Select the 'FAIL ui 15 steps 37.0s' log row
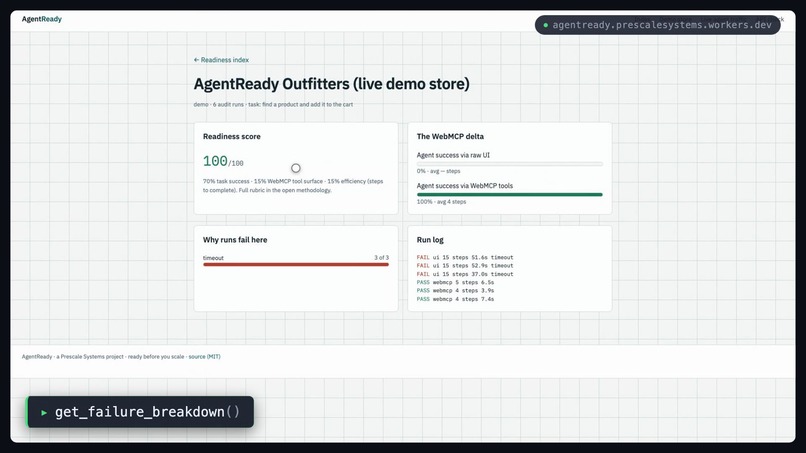Image resolution: width=806 pixels, height=453 pixels. click(x=465, y=274)
